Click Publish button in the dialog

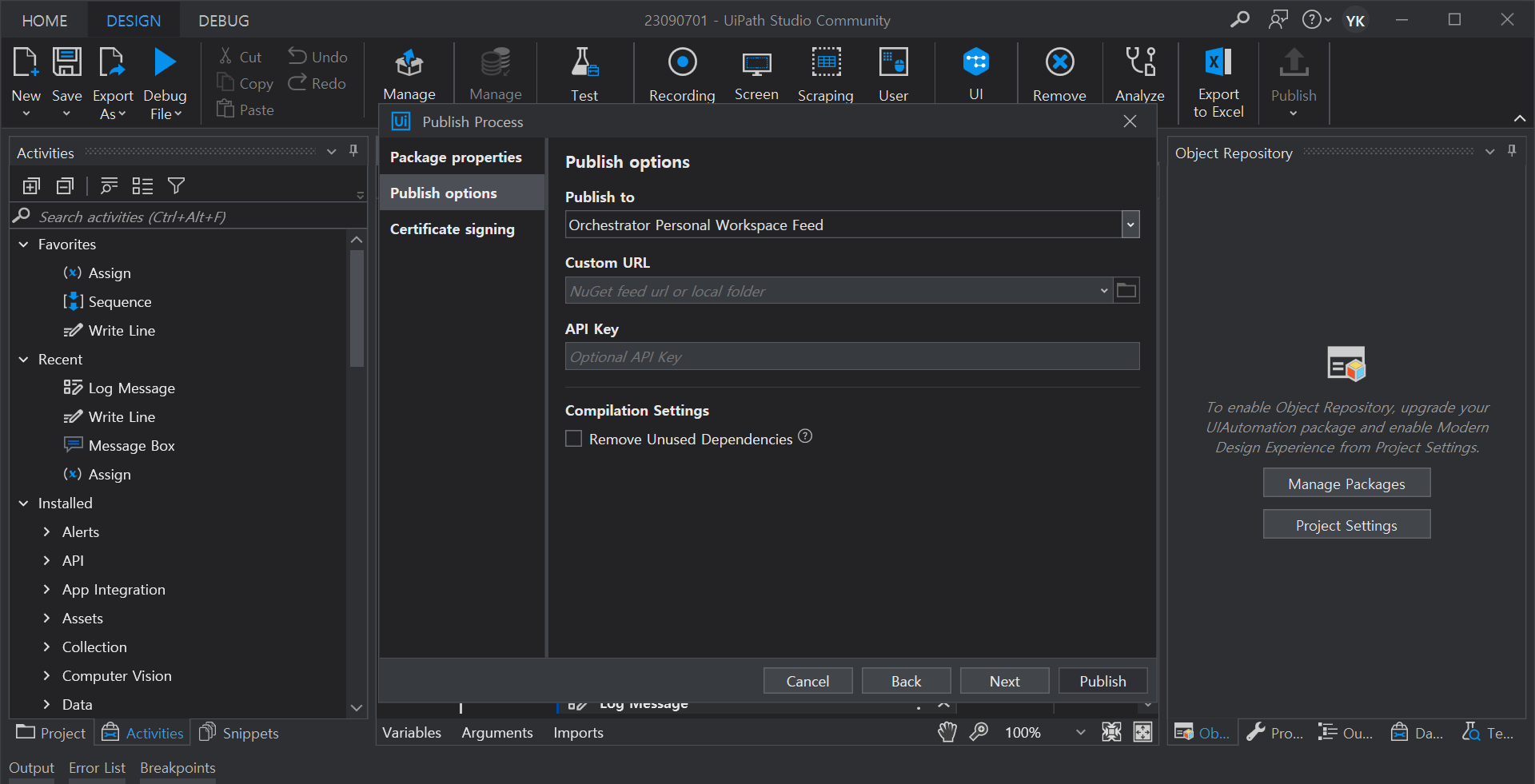click(1102, 681)
